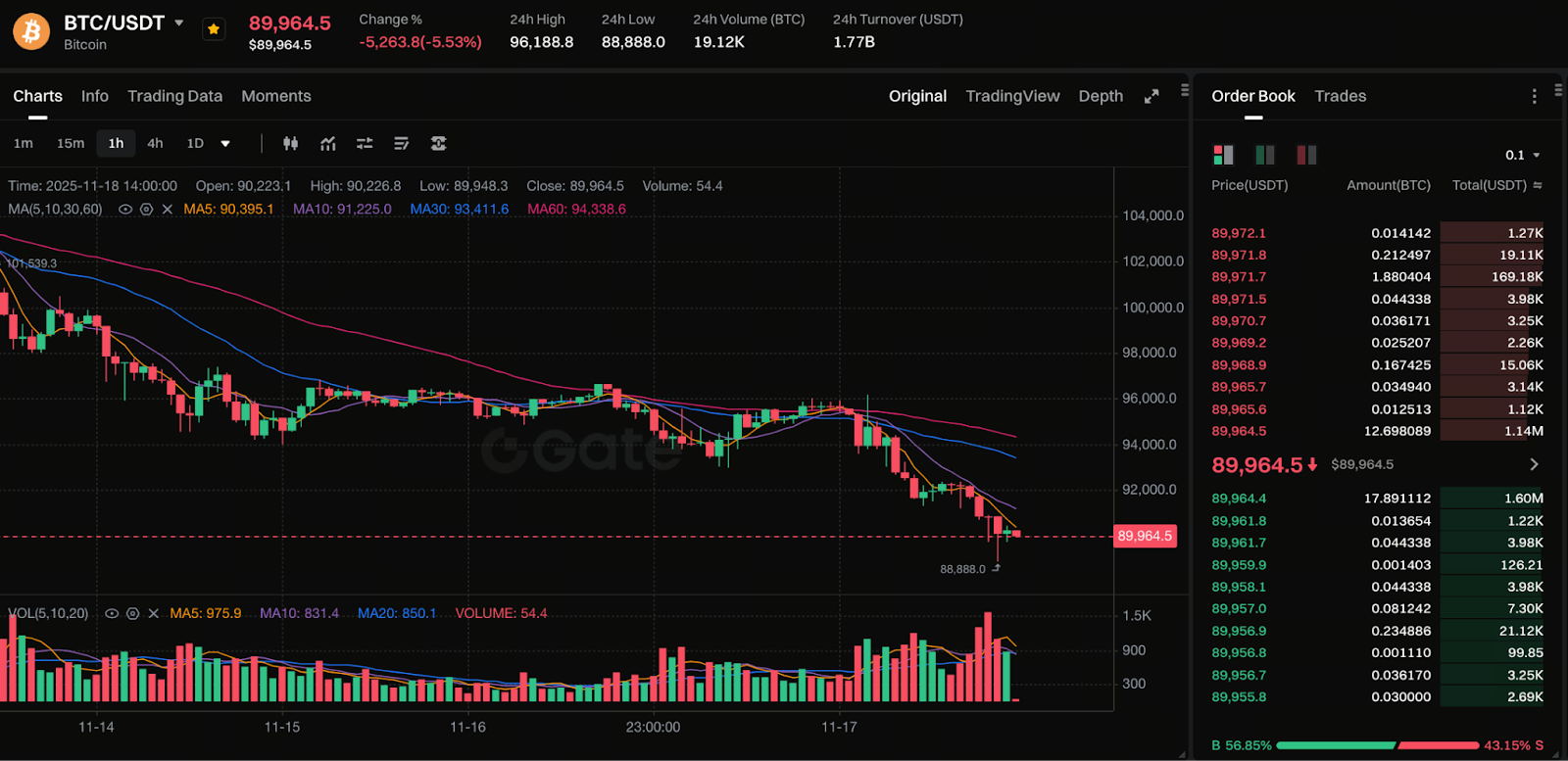
Task: Click the 24h Low value 88,888.0
Action: click(x=633, y=42)
